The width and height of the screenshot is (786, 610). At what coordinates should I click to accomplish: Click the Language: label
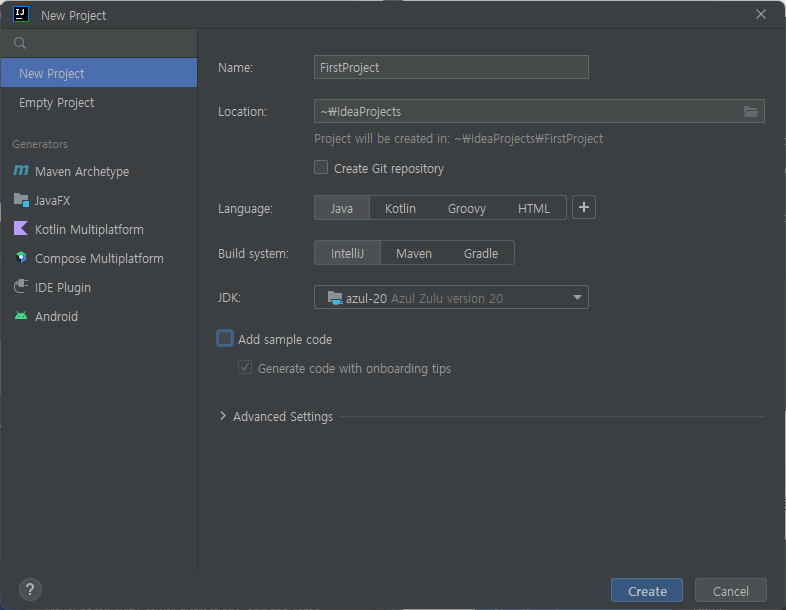click(x=245, y=209)
